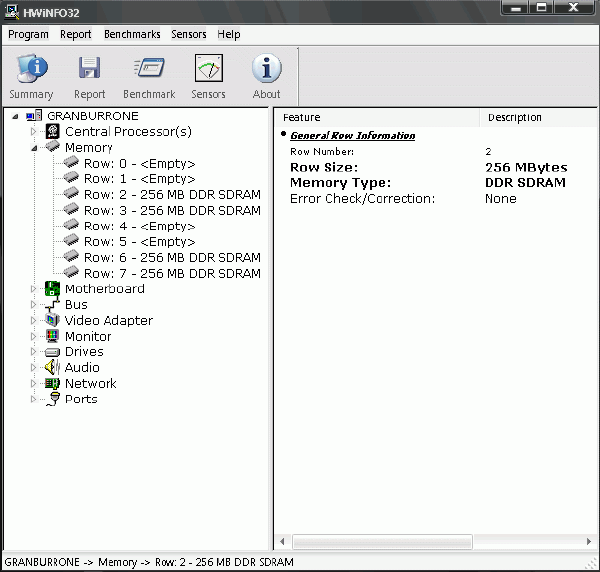Show the About info icon
600x572 pixels.
[x=267, y=68]
